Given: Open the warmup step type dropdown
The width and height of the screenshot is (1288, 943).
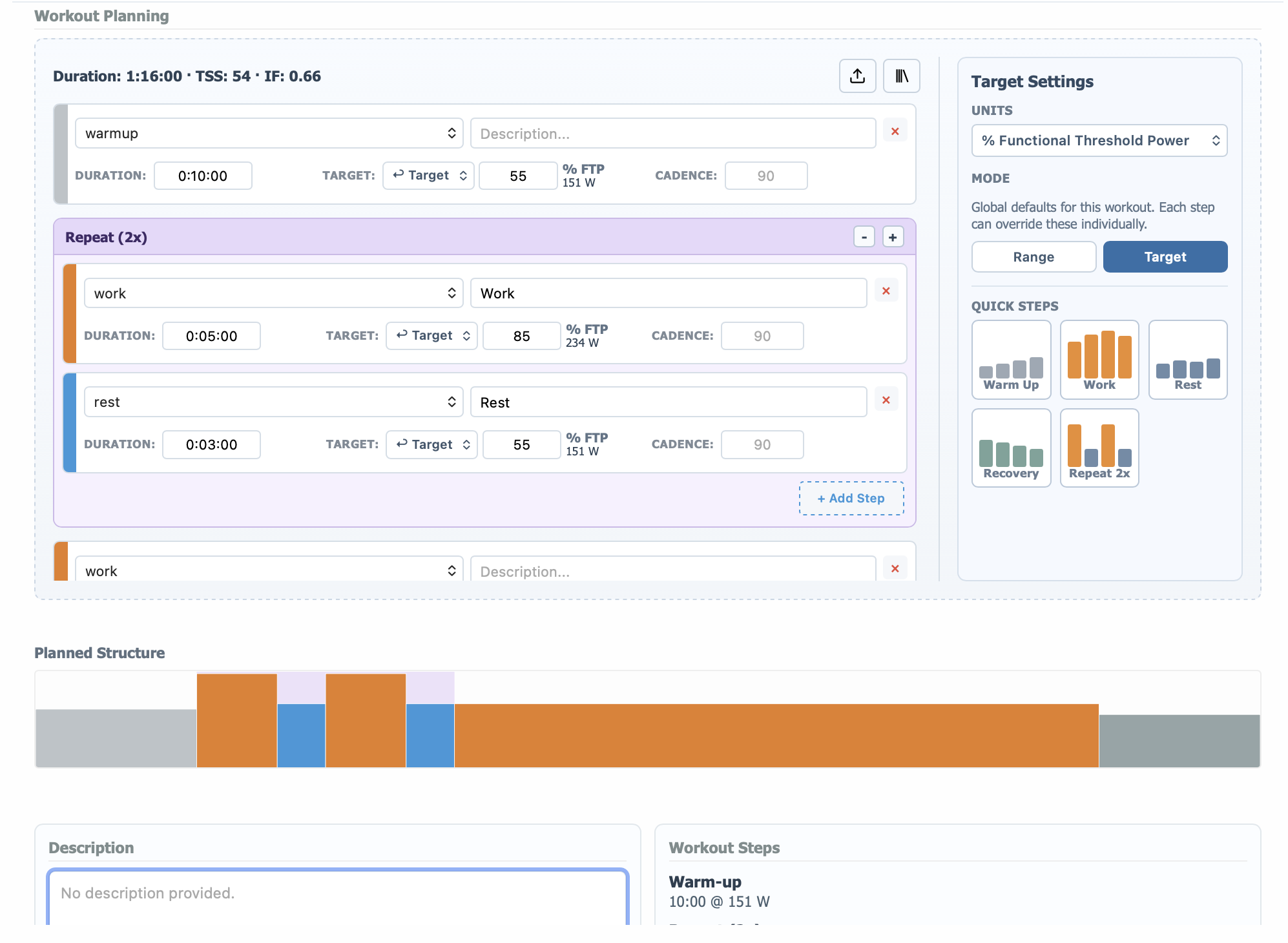Looking at the screenshot, I should click(269, 133).
